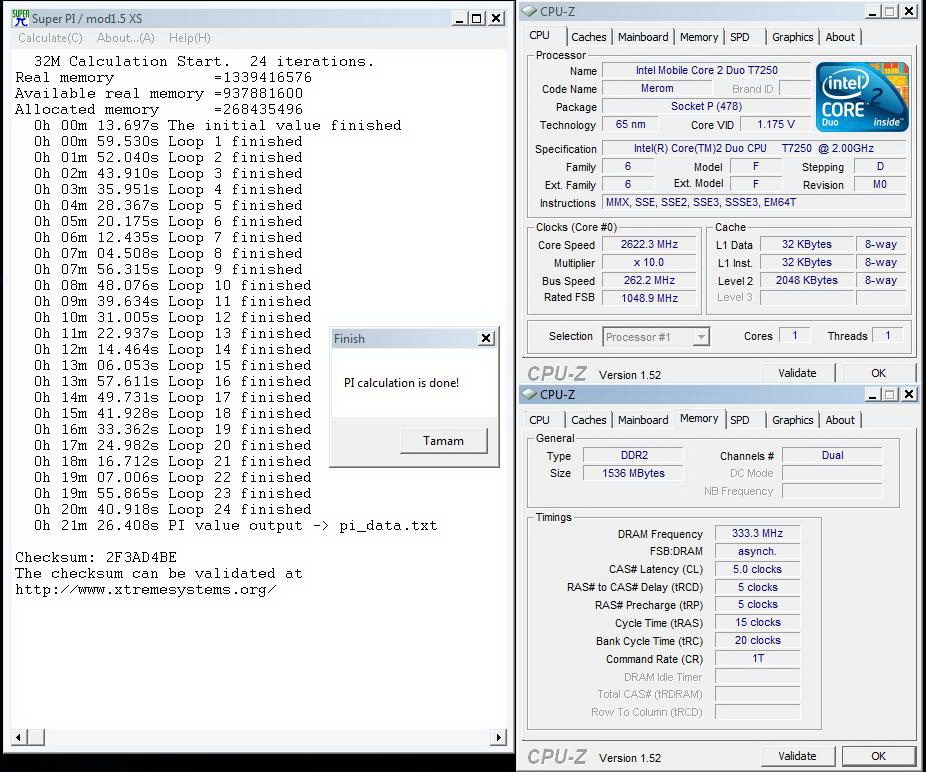Switch to CPU tab in lower CPU-Z window
Image resolution: width=926 pixels, height=772 pixels.
(540, 419)
